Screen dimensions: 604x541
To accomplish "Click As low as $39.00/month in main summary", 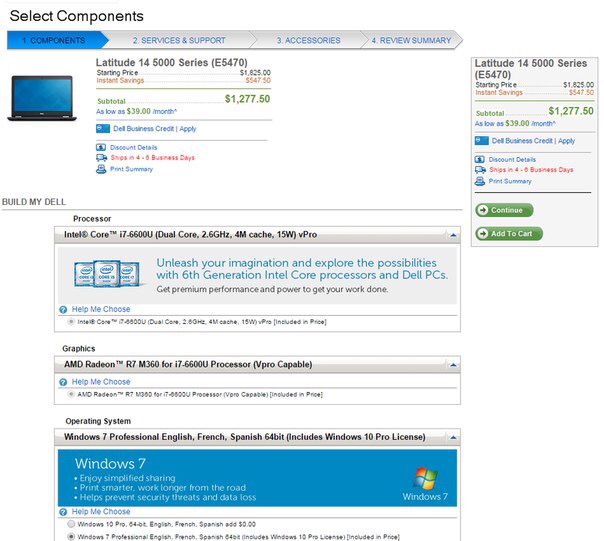I will coord(136,111).
